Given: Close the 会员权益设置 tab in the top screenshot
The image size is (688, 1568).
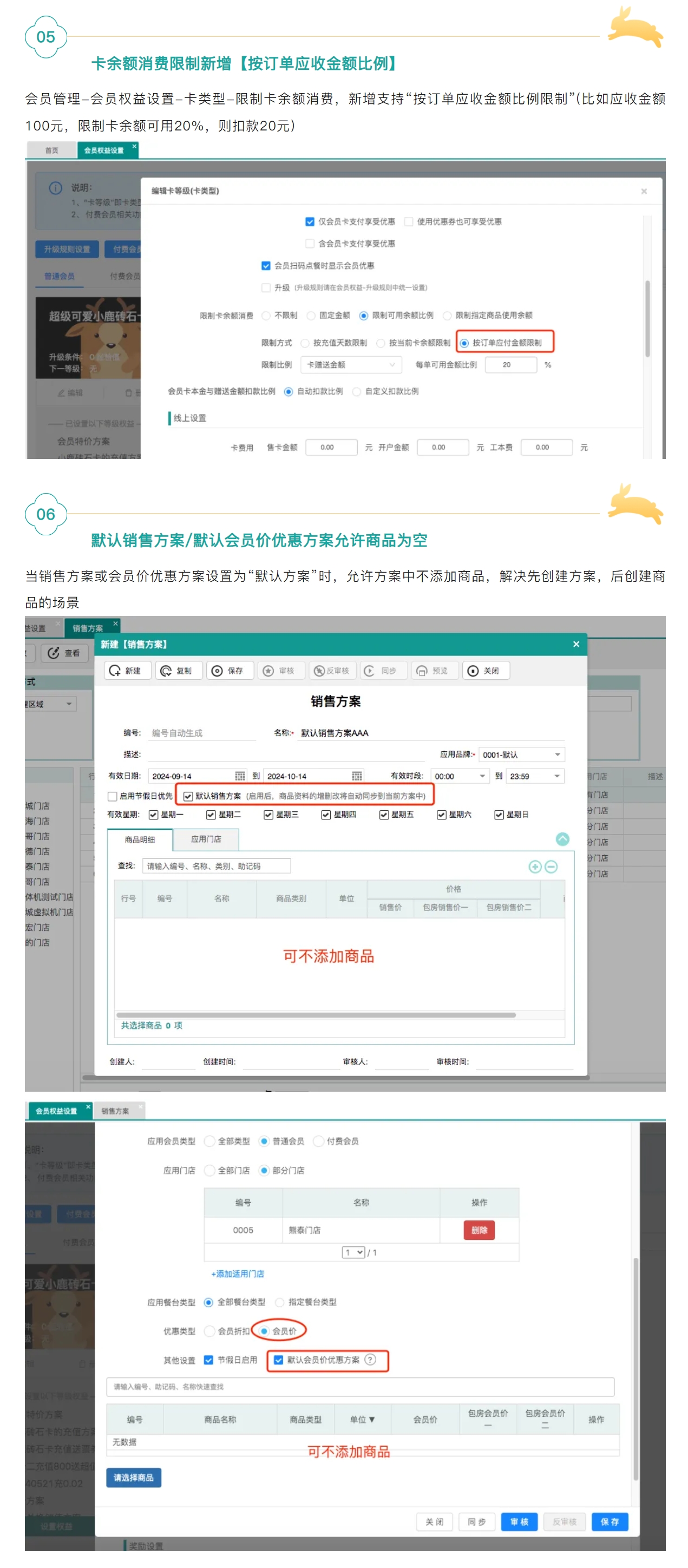Looking at the screenshot, I should click(x=135, y=146).
